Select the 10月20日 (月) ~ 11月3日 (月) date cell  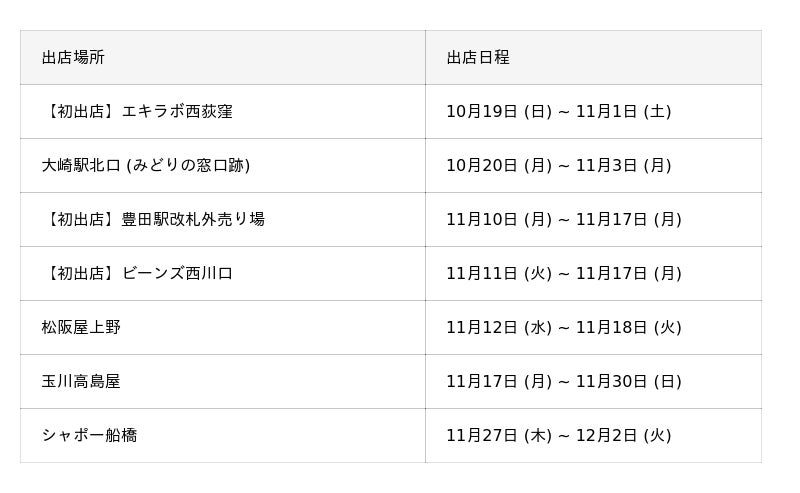[x=559, y=166]
